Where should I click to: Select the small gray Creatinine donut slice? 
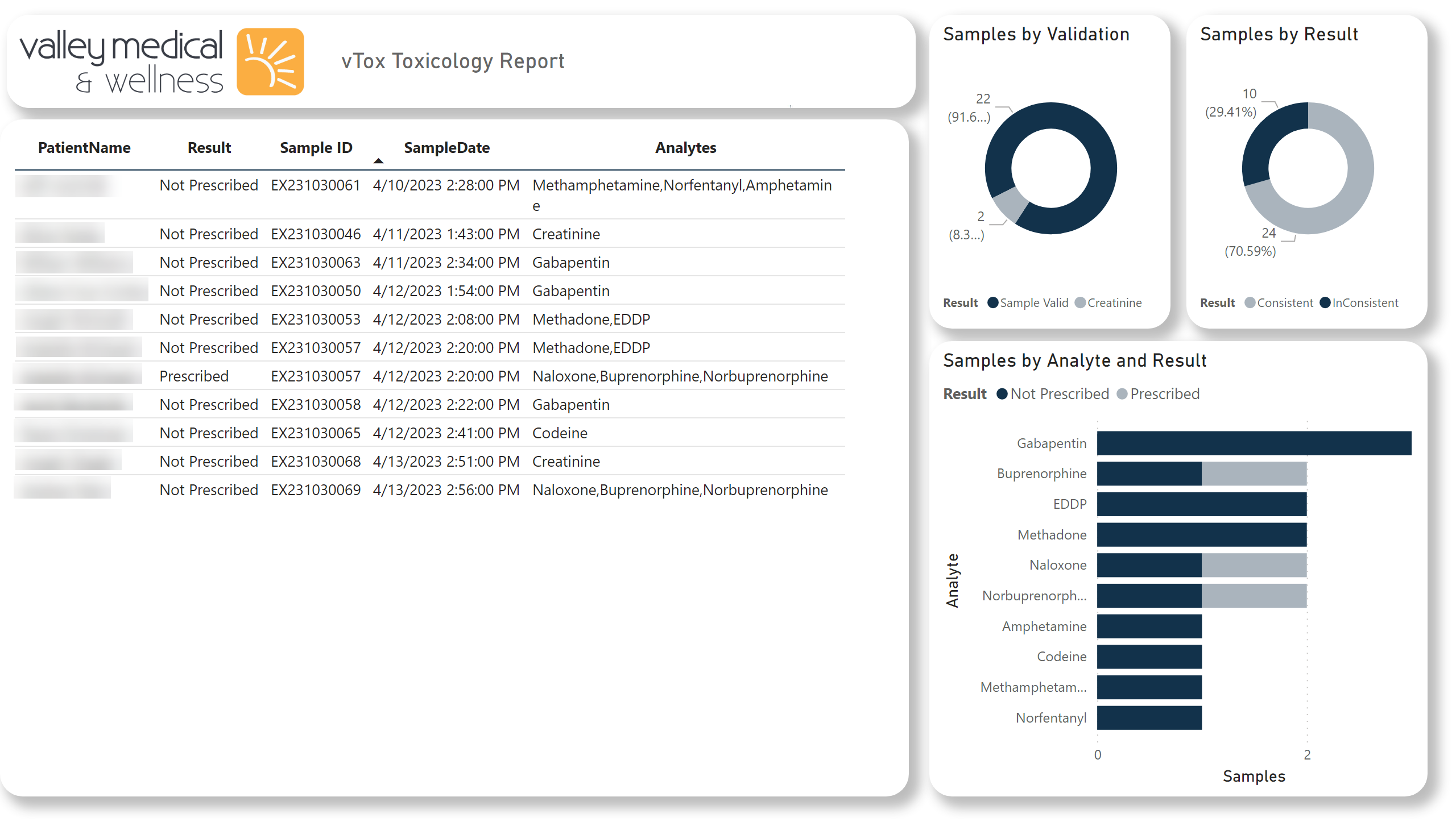pos(1011,205)
